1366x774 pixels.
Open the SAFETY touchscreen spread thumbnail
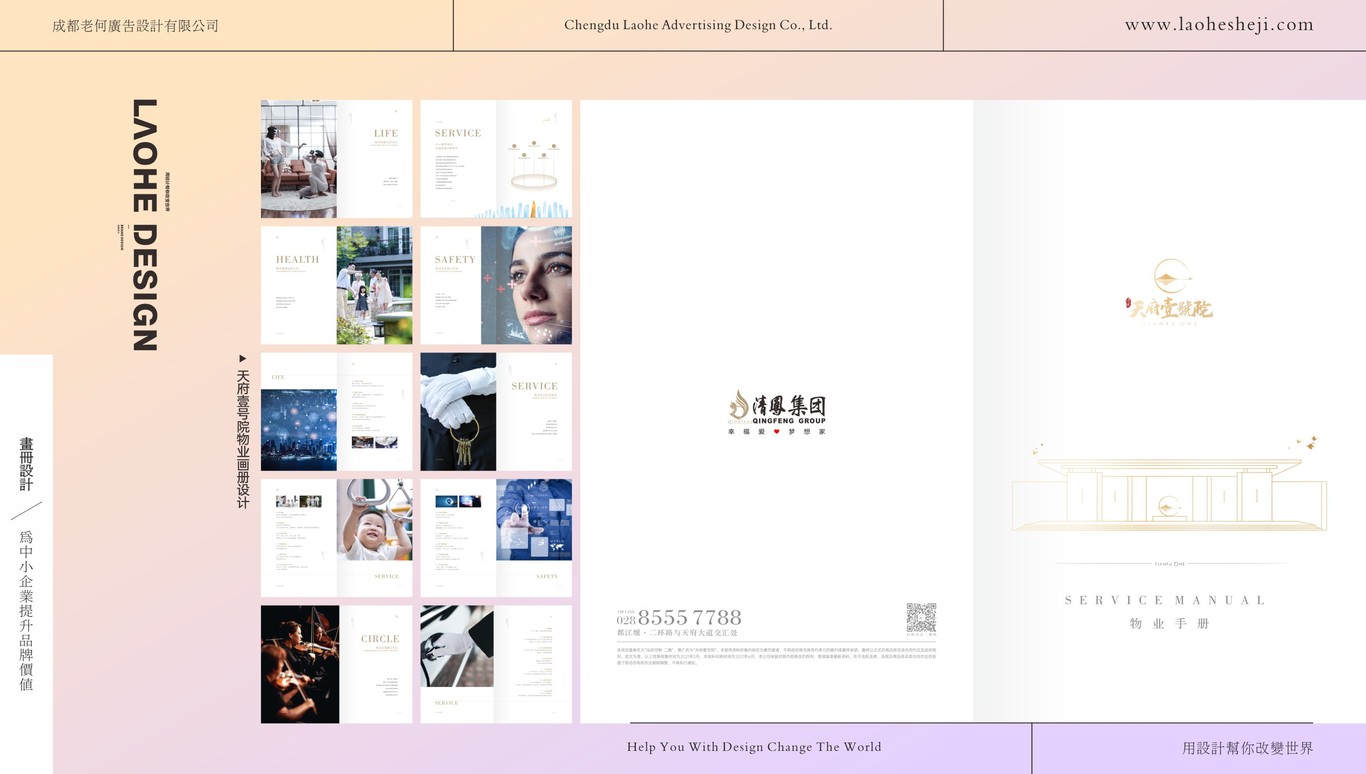(x=496, y=538)
